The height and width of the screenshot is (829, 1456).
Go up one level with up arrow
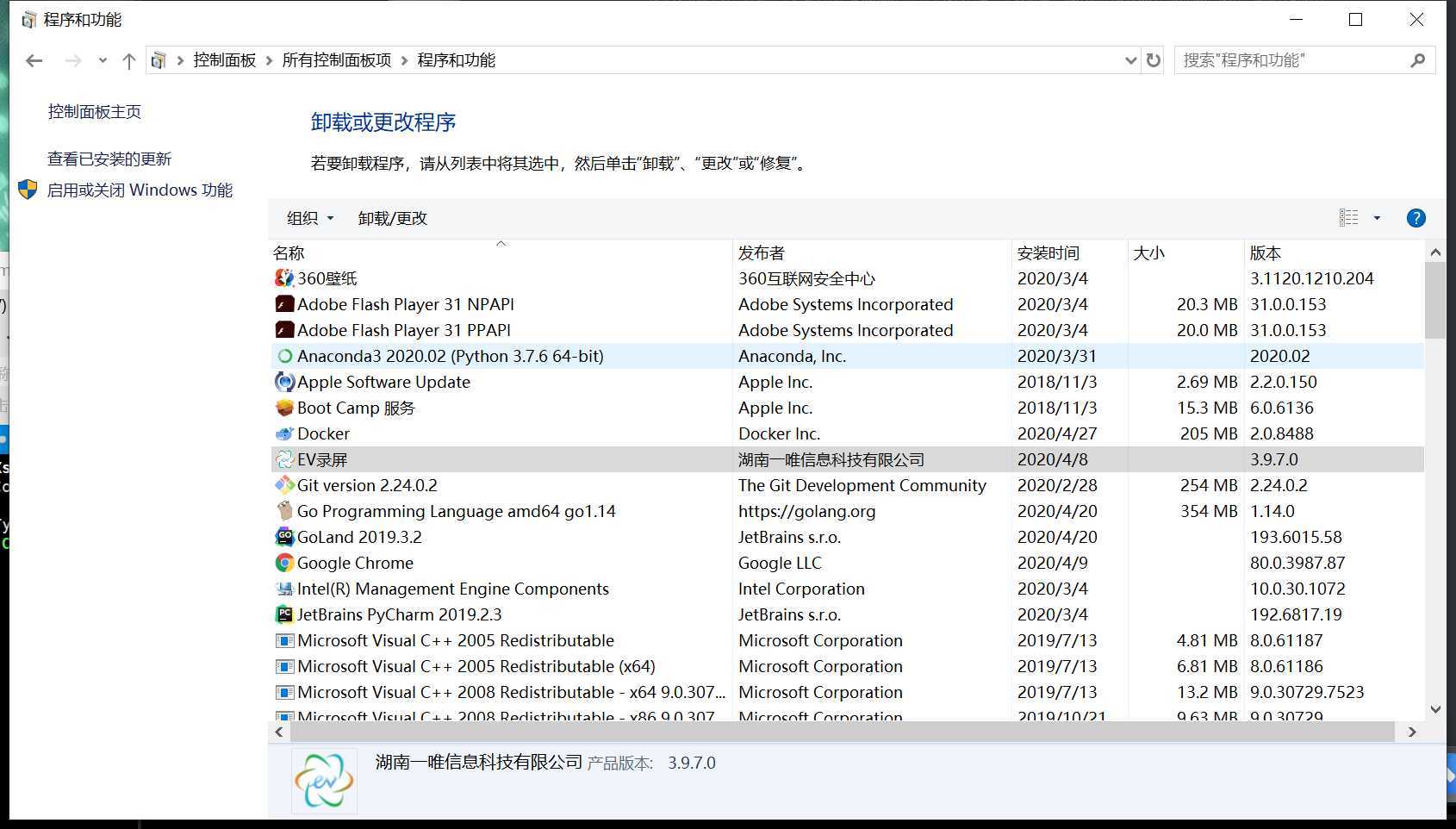click(x=129, y=60)
